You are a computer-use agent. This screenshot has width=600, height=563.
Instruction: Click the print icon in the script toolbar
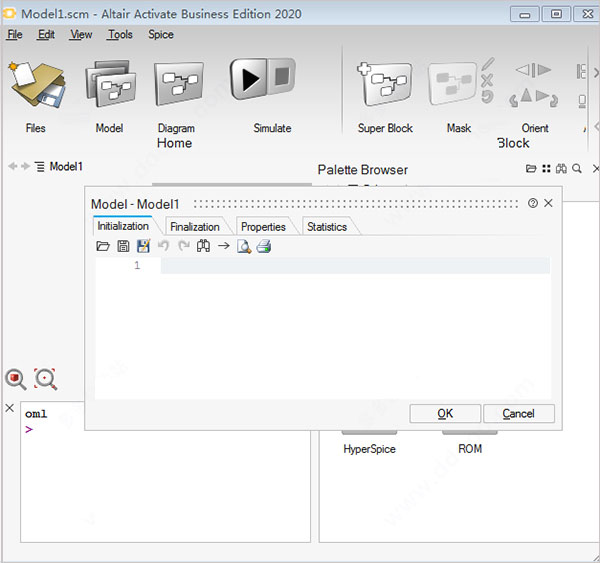click(264, 246)
